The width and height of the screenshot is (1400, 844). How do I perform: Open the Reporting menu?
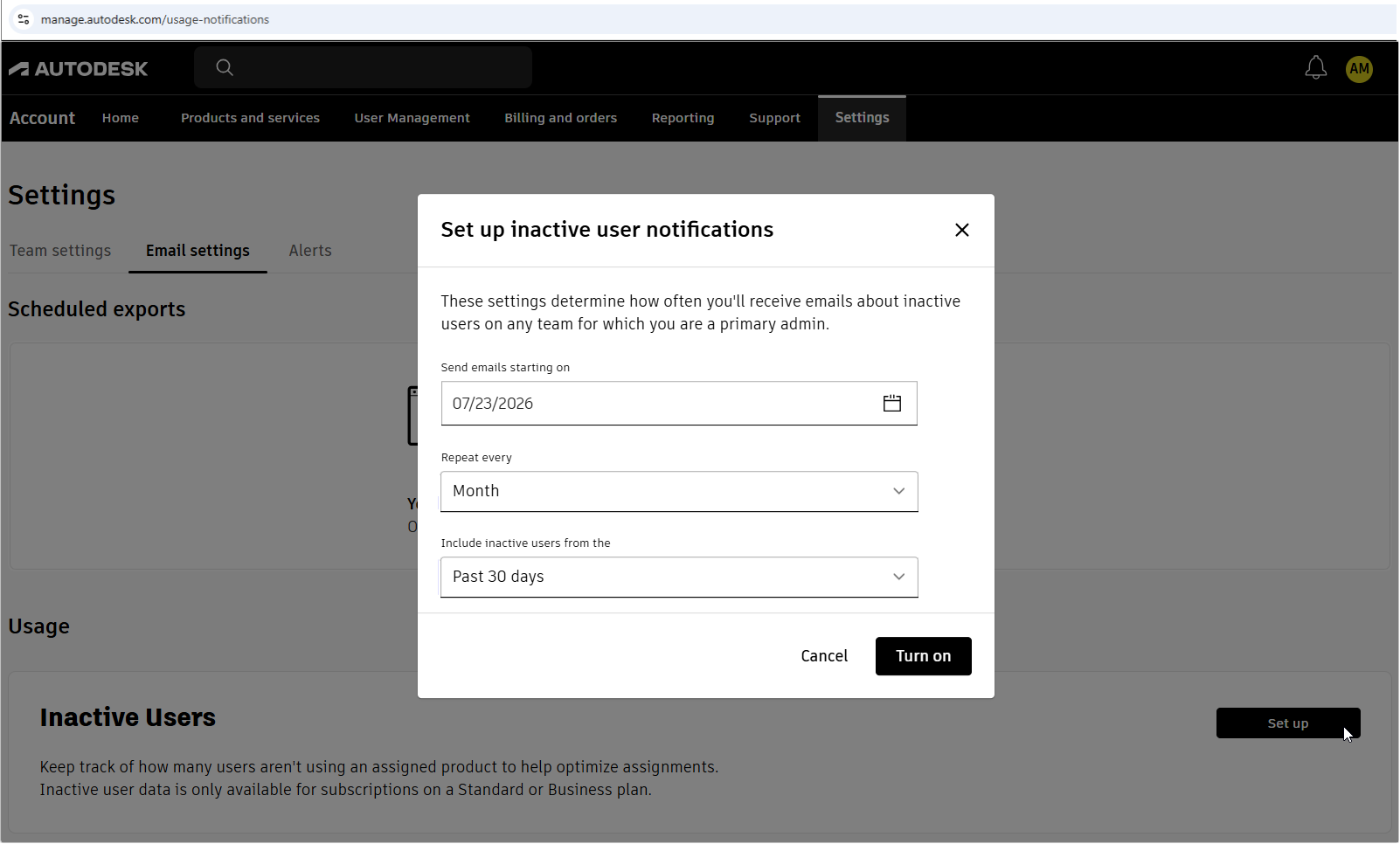683,118
